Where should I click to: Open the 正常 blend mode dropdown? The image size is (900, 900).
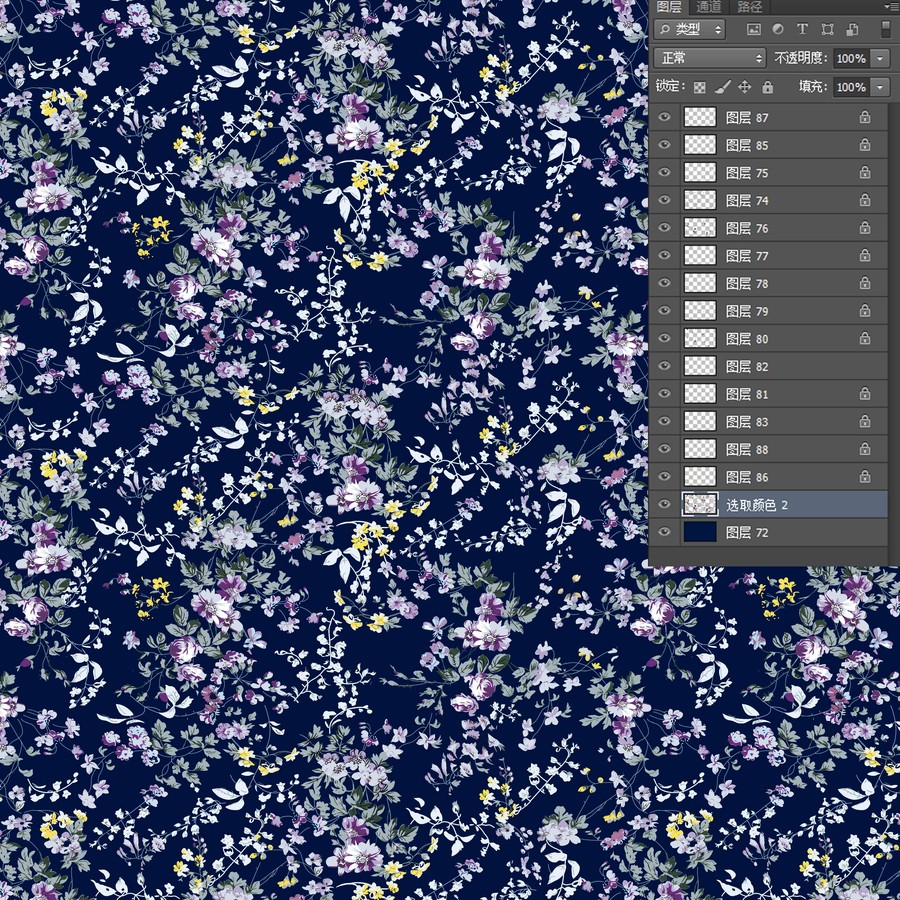pos(709,58)
